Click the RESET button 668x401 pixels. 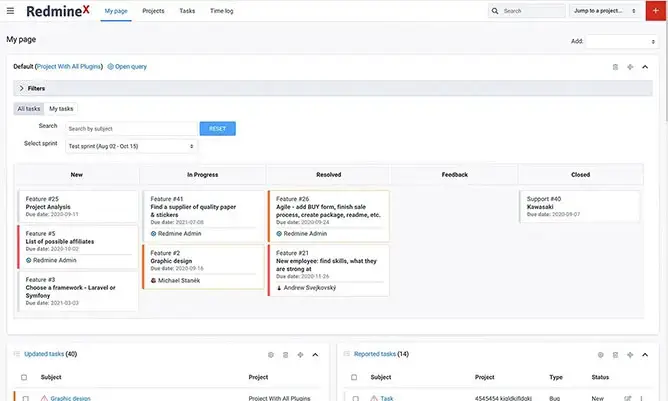coord(218,128)
